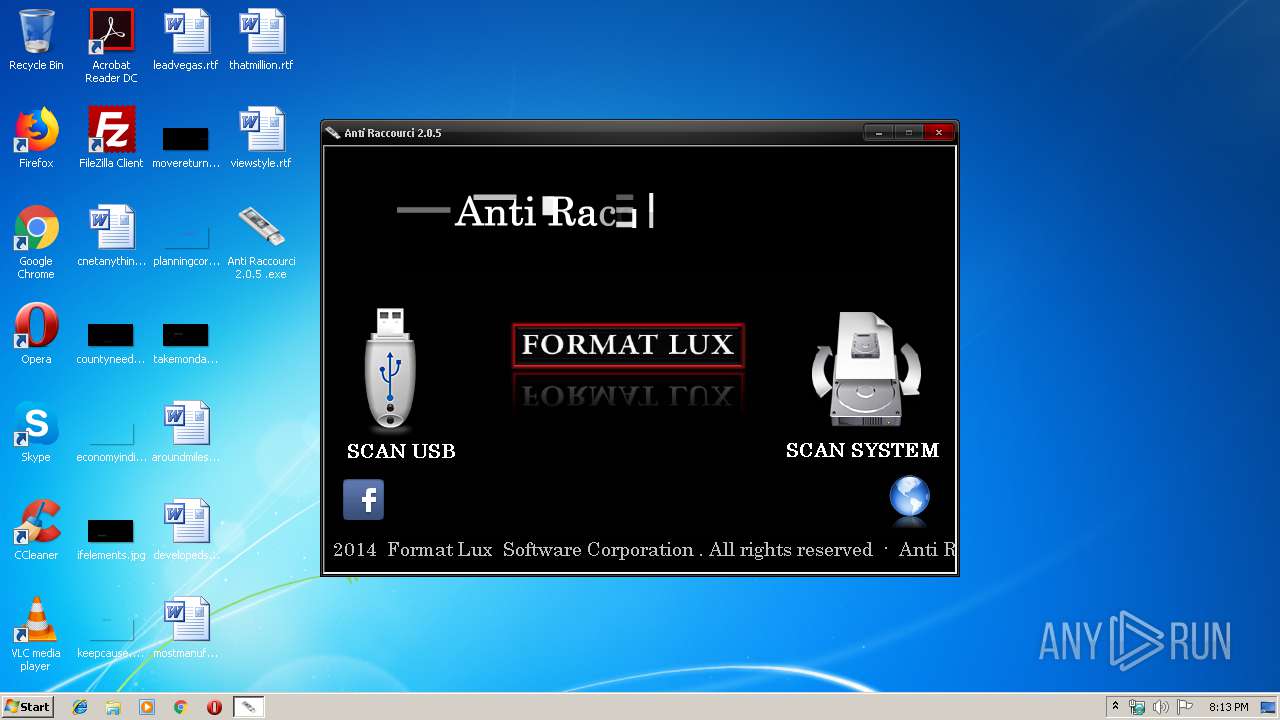
Task: Click the network tray icon
Action: pos(1138,707)
